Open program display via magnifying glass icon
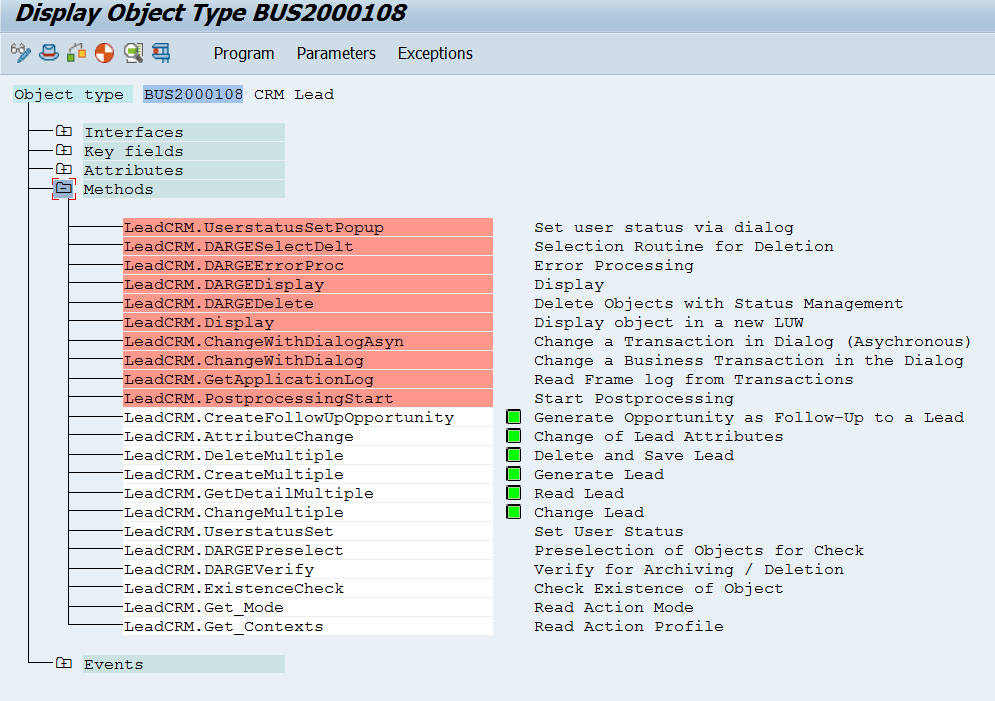Screen dimensions: 995x701 tap(133, 53)
